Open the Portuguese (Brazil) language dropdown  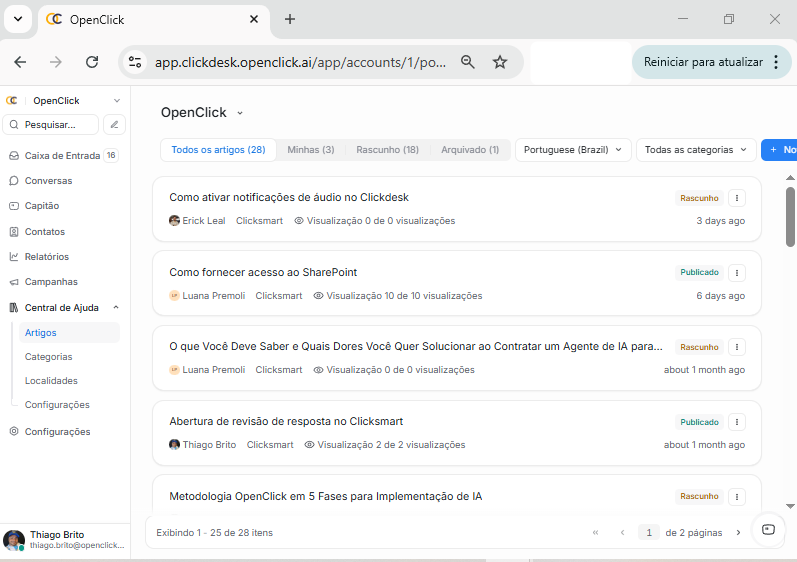click(x=573, y=150)
